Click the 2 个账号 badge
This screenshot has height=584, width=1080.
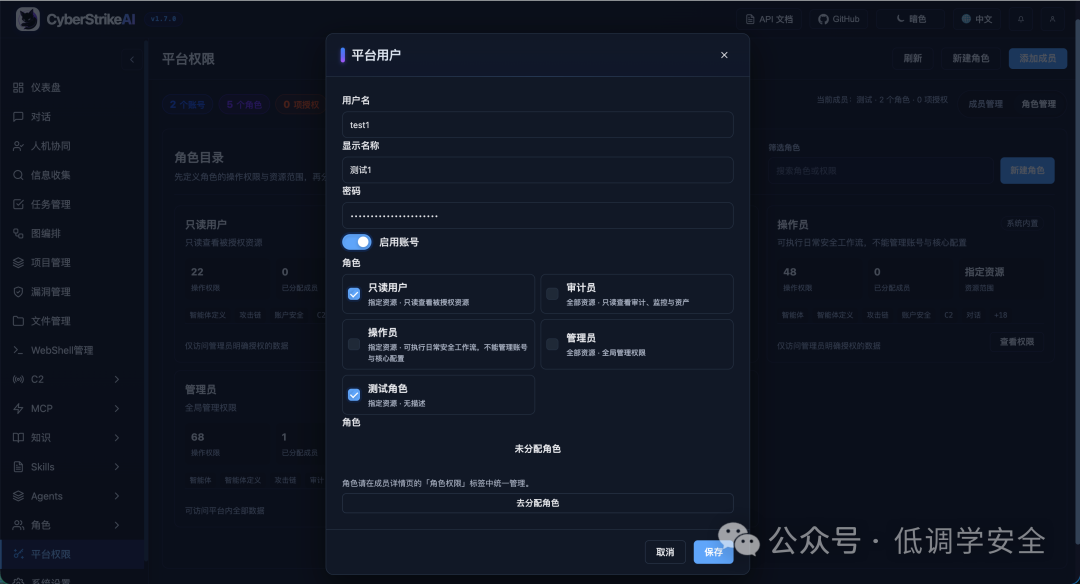tap(187, 105)
